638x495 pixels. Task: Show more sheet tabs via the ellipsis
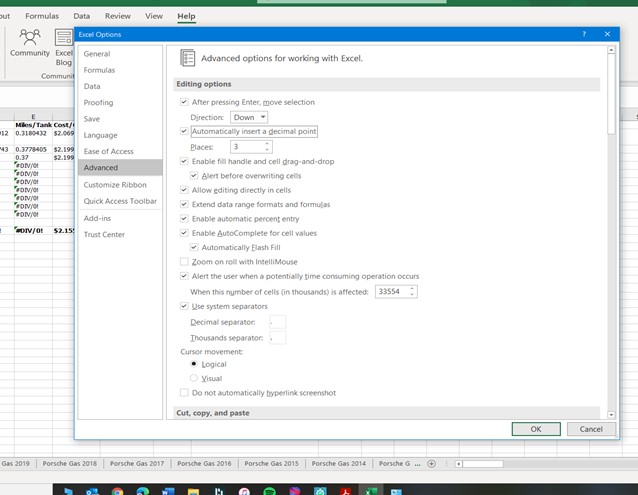pyautogui.click(x=417, y=464)
